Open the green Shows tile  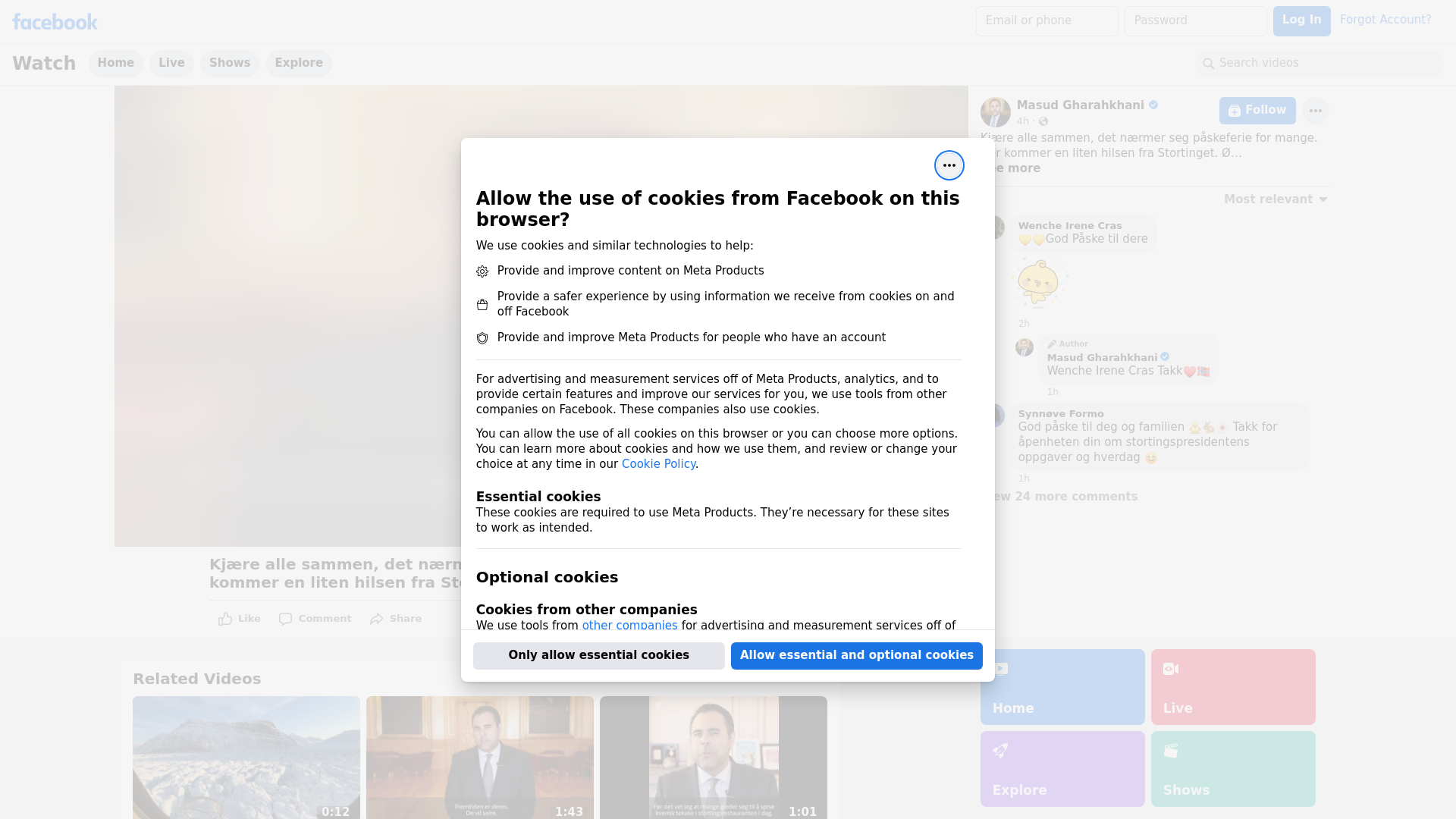pyautogui.click(x=1233, y=769)
